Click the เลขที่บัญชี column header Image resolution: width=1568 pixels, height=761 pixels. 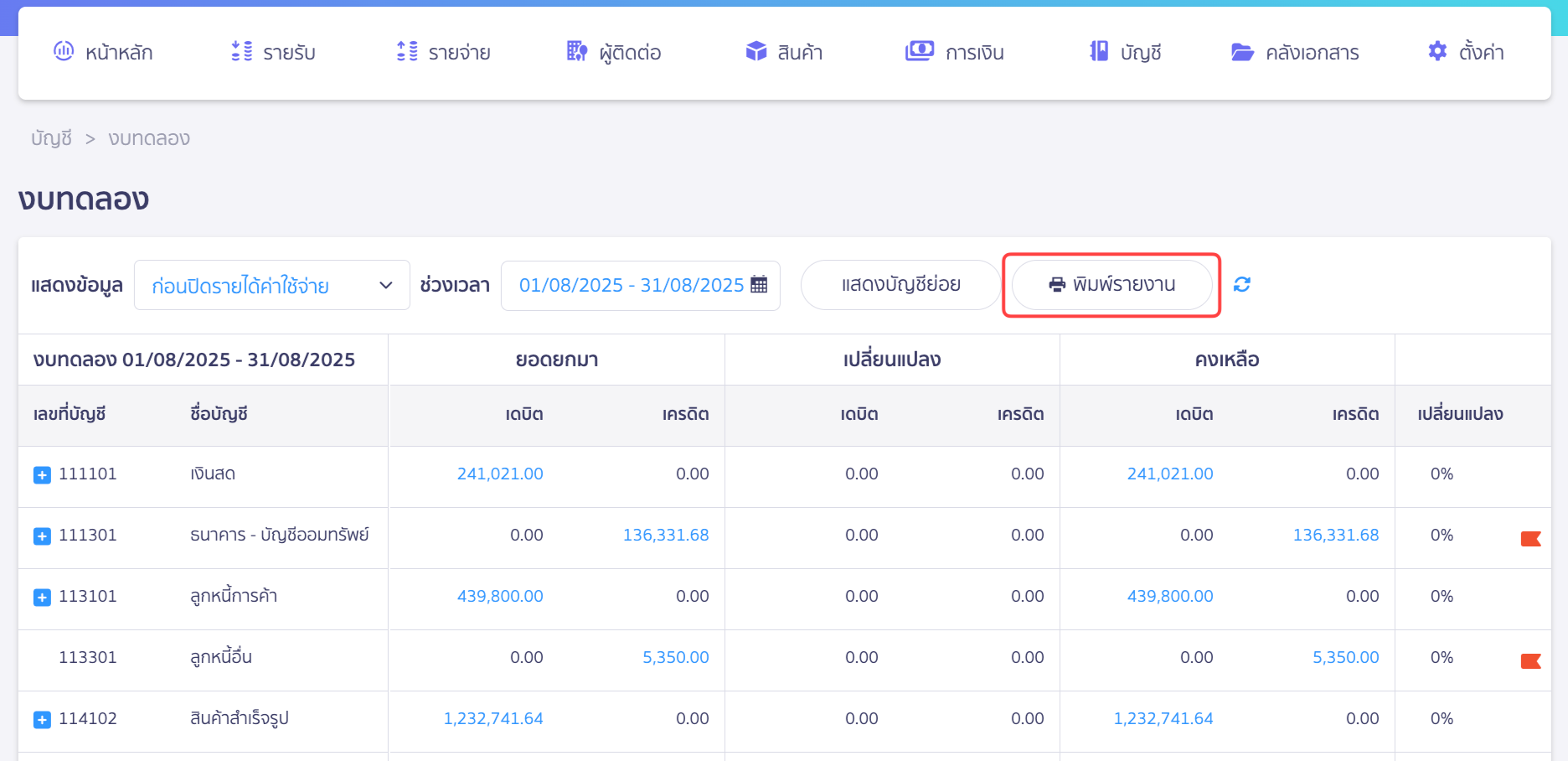click(x=70, y=414)
